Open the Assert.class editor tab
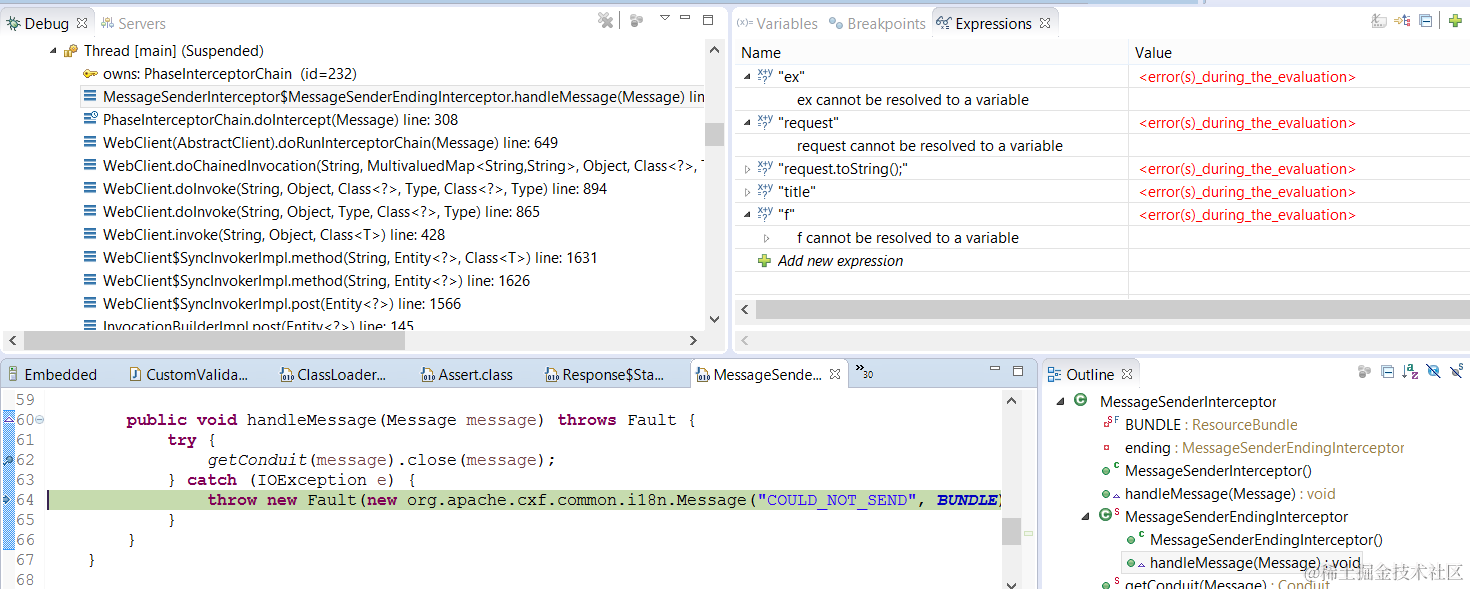Screen dimensions: 1470x589 pyautogui.click(x=466, y=374)
